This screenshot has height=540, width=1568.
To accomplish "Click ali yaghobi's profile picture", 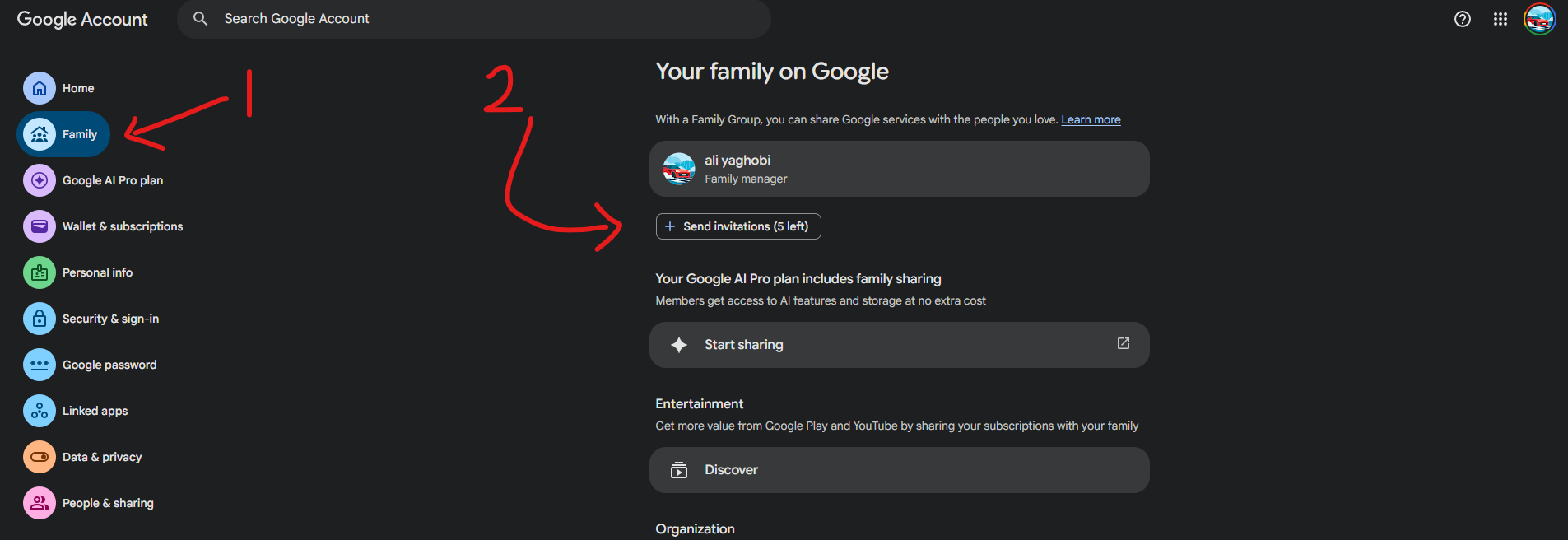I will (679, 169).
